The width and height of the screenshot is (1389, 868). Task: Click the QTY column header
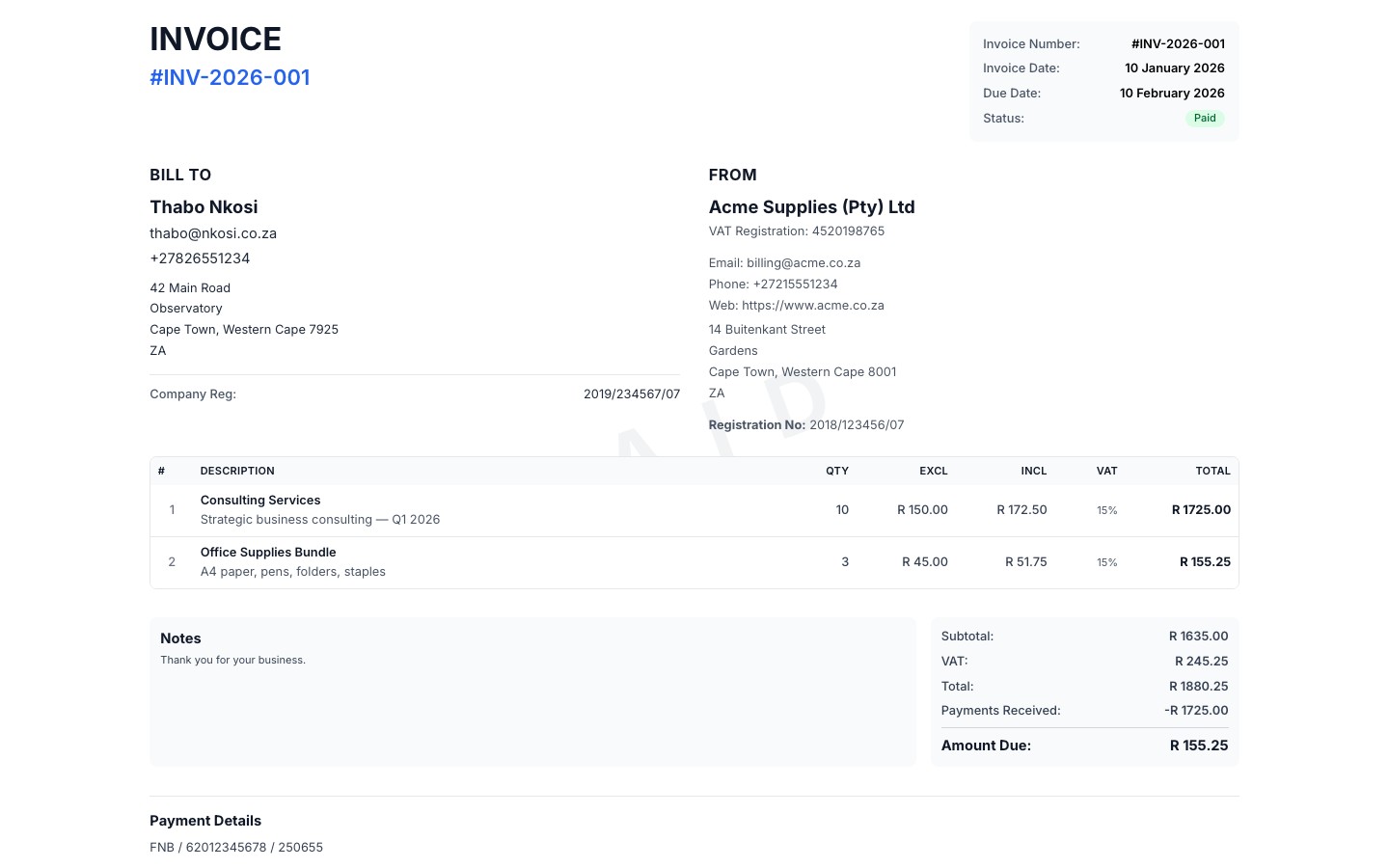click(x=836, y=471)
